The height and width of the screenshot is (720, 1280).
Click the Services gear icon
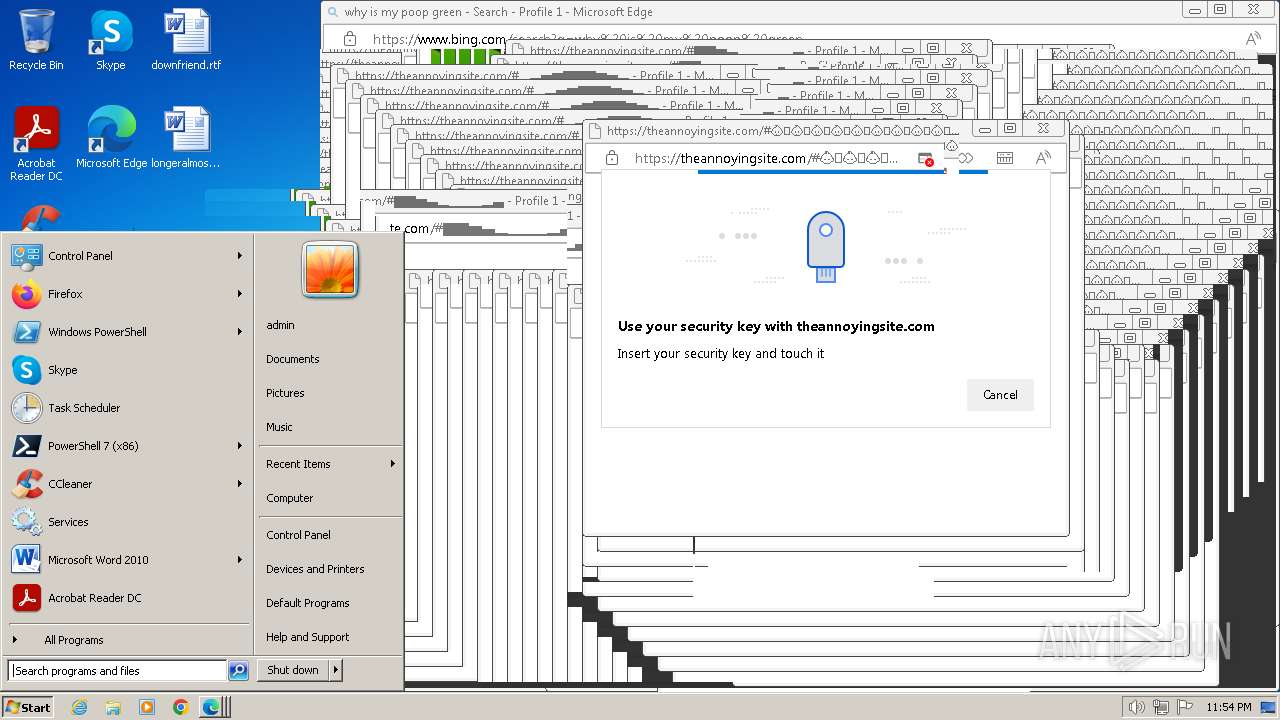(26, 522)
